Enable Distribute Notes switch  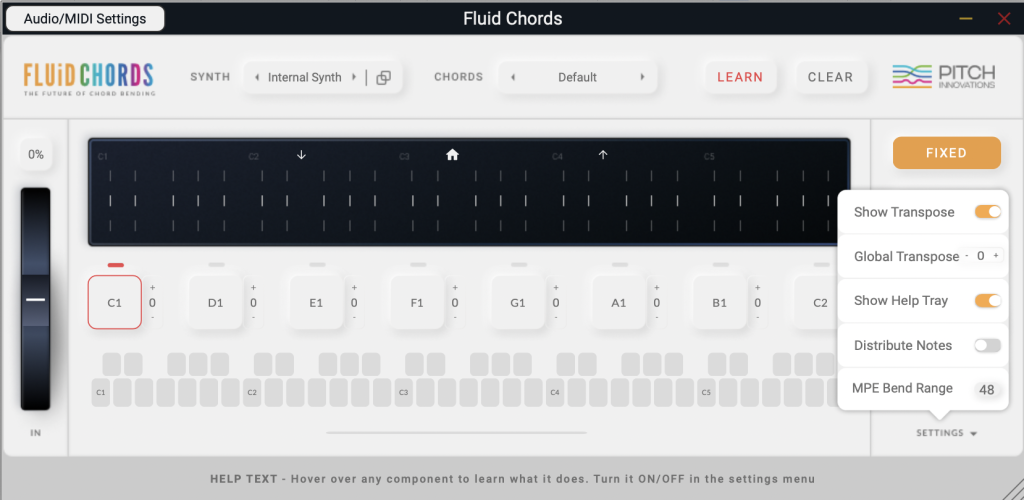coord(987,345)
